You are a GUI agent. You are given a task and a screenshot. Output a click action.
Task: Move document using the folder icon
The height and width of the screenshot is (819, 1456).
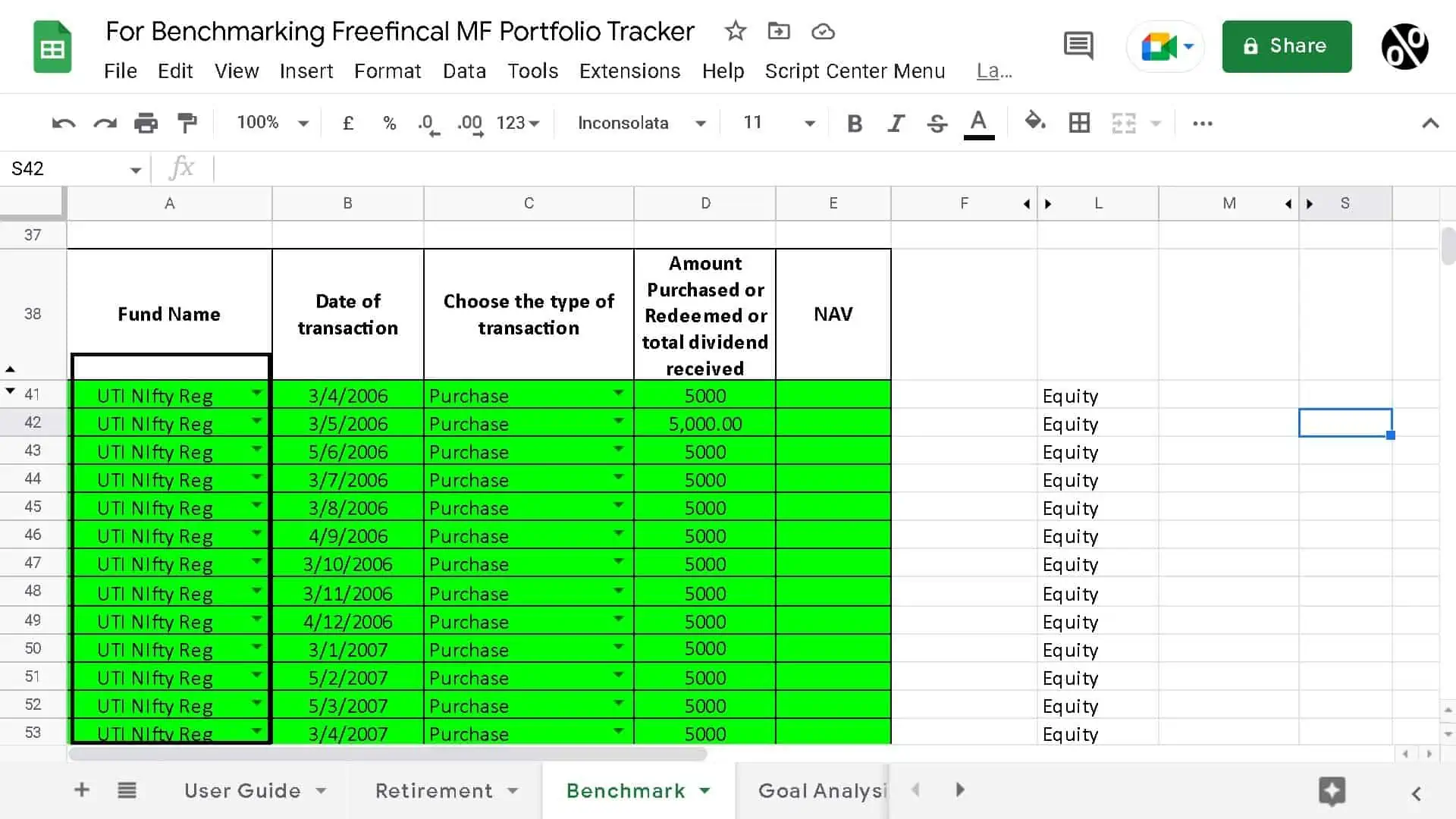pos(779,31)
